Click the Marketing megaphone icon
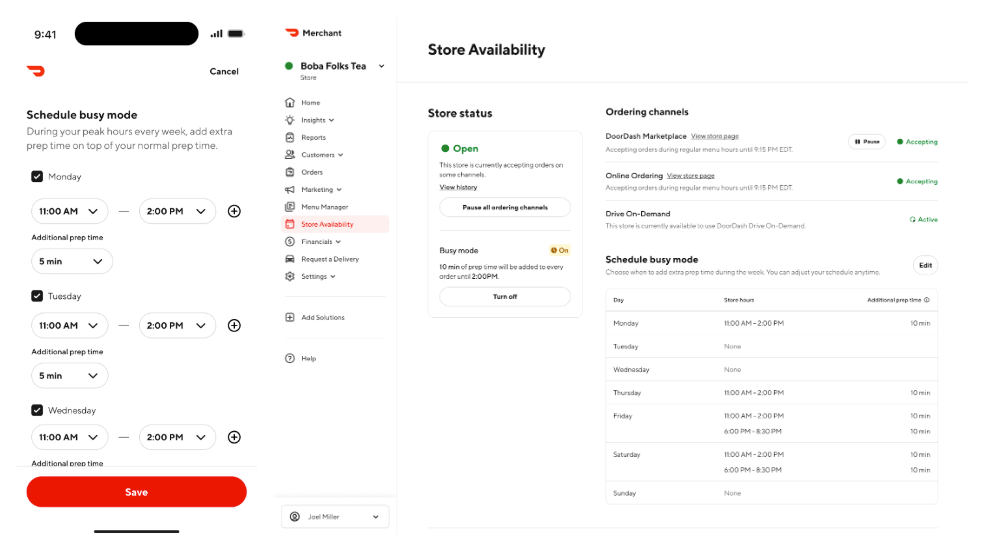 tap(289, 189)
